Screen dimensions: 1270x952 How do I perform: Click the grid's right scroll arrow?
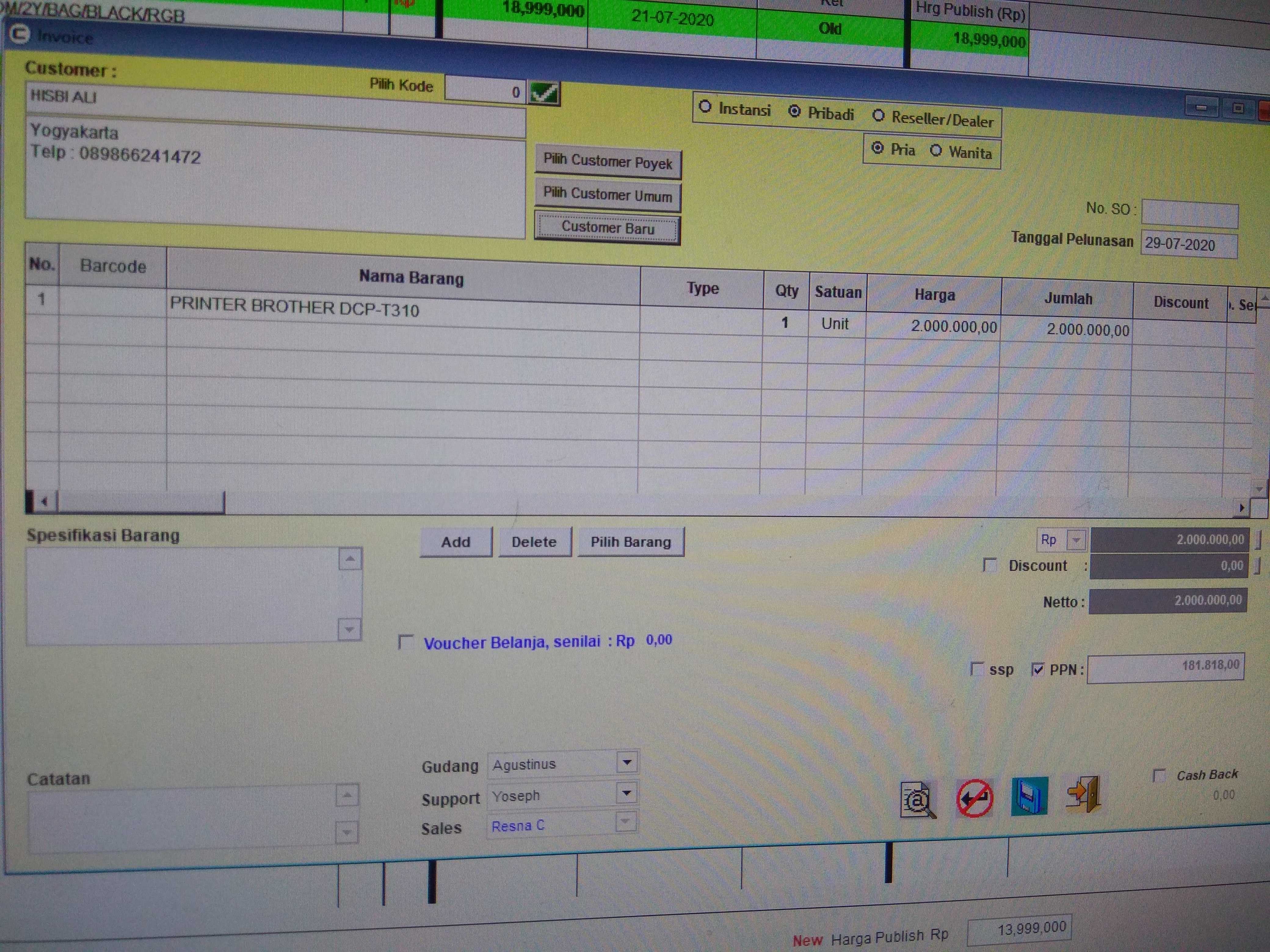(x=1241, y=508)
